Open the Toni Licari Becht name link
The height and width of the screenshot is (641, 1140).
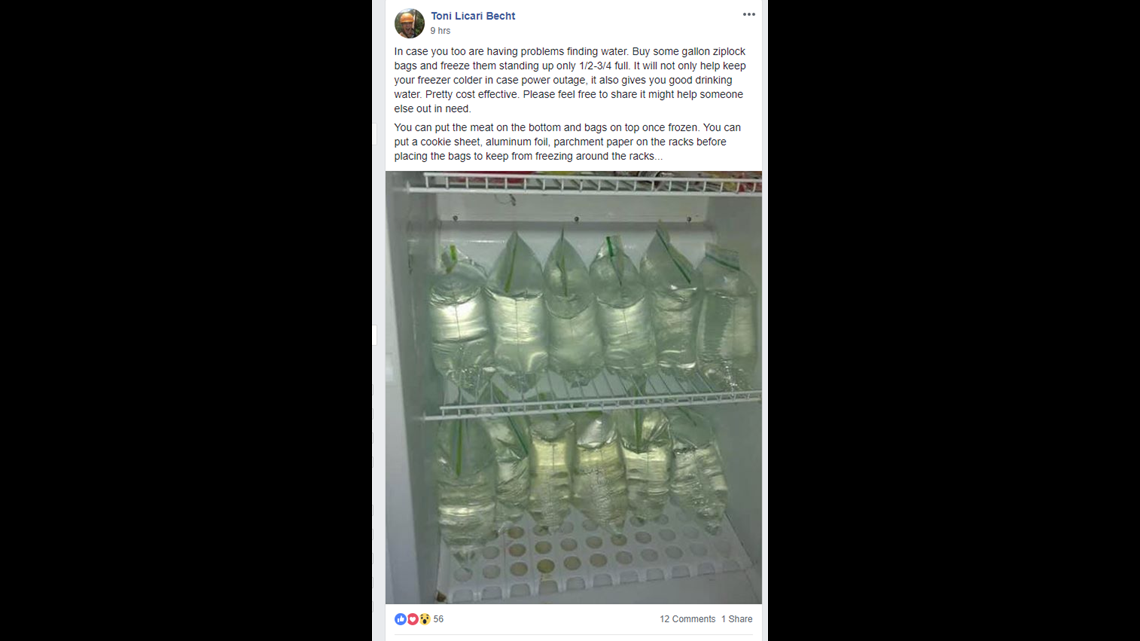tap(473, 16)
